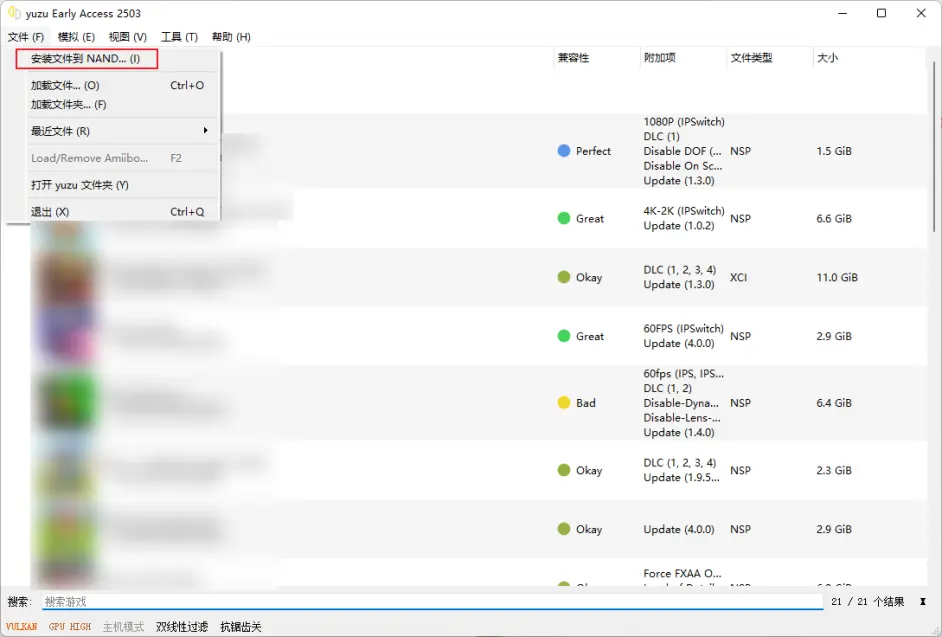Open the 文件 (F) menu
942x637 pixels.
pyautogui.click(x=26, y=37)
